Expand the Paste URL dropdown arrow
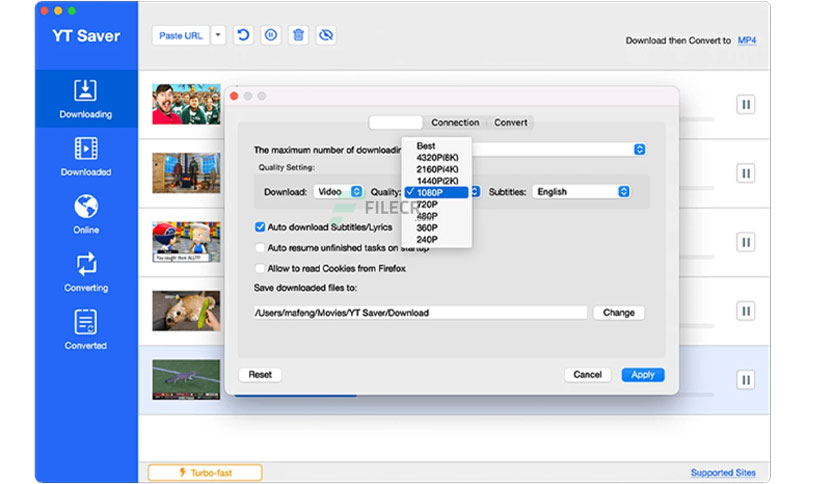 click(218, 36)
